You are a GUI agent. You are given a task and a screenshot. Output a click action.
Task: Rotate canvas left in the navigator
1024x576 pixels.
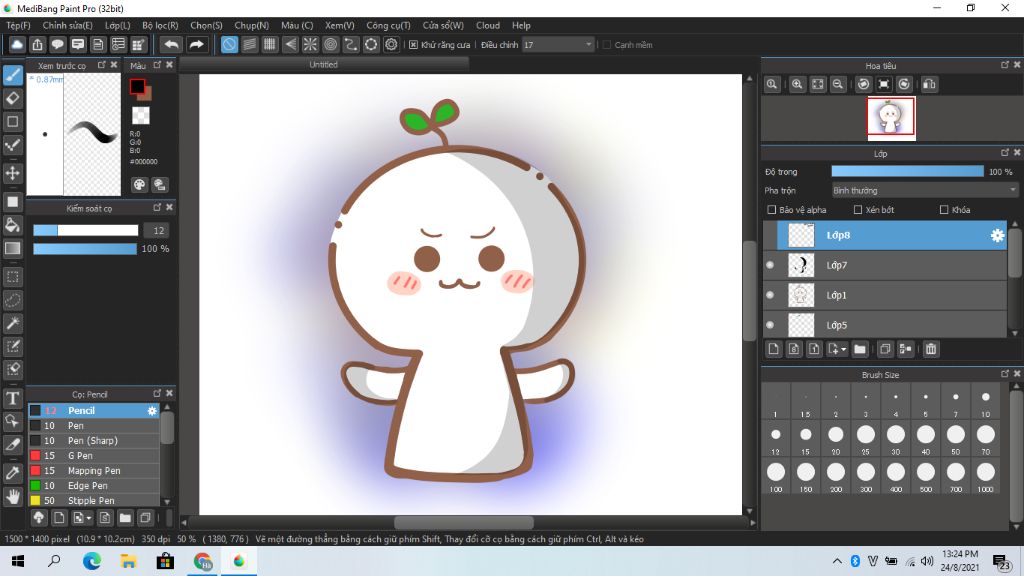(x=863, y=84)
